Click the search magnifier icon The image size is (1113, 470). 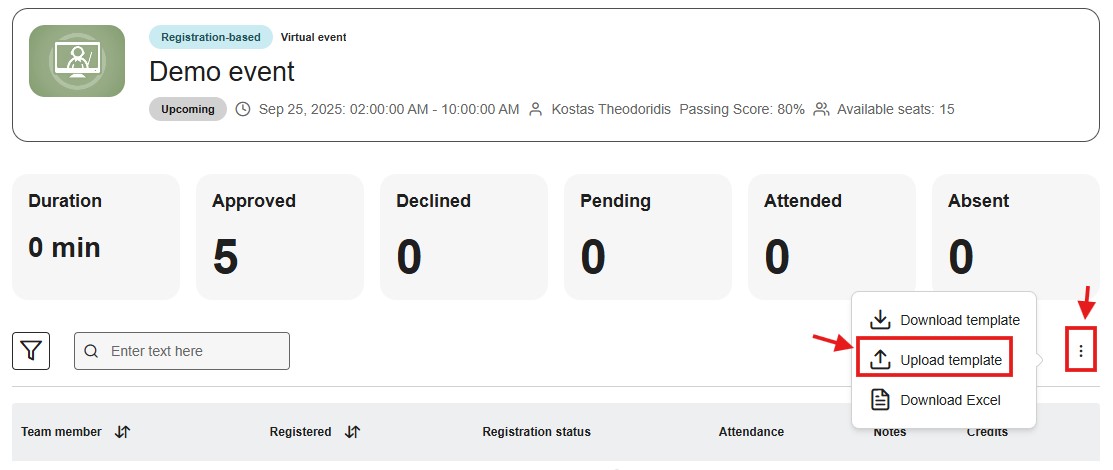[91, 351]
